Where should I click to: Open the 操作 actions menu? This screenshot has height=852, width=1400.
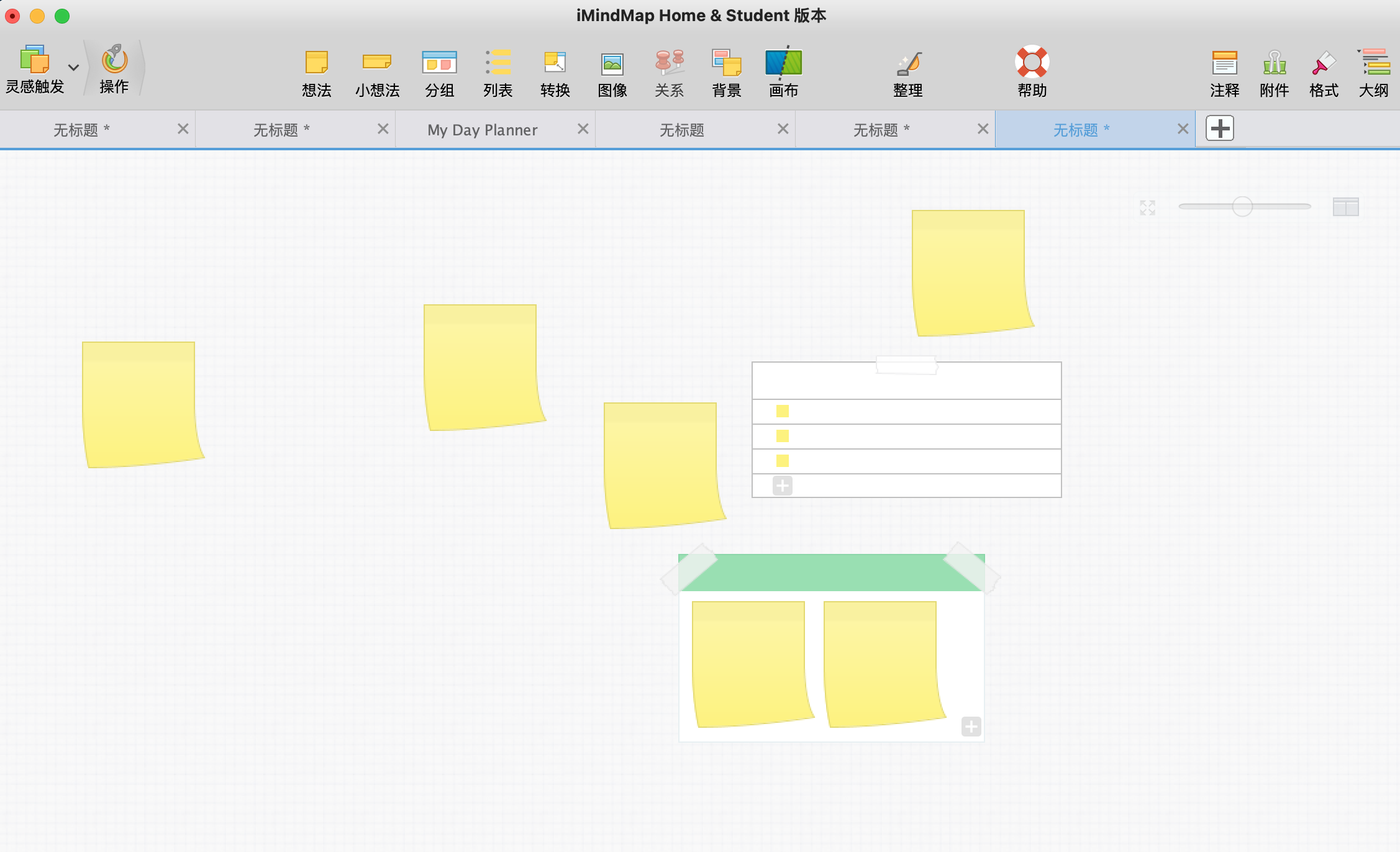pos(114,61)
